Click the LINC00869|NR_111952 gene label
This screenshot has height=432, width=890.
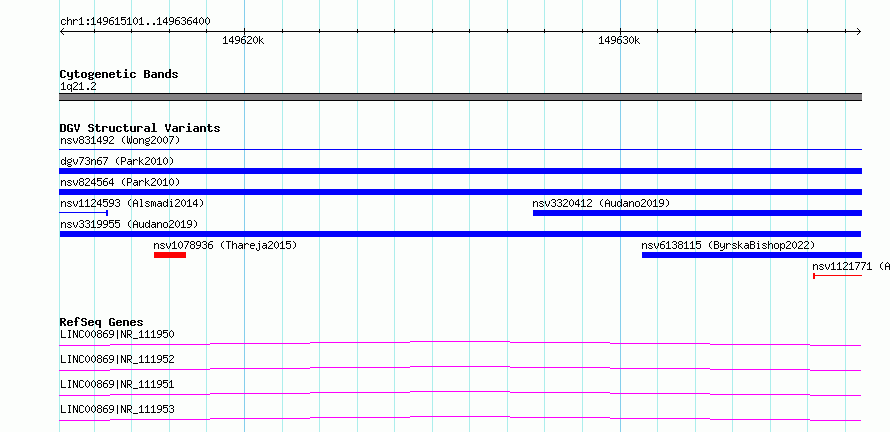tap(117, 359)
